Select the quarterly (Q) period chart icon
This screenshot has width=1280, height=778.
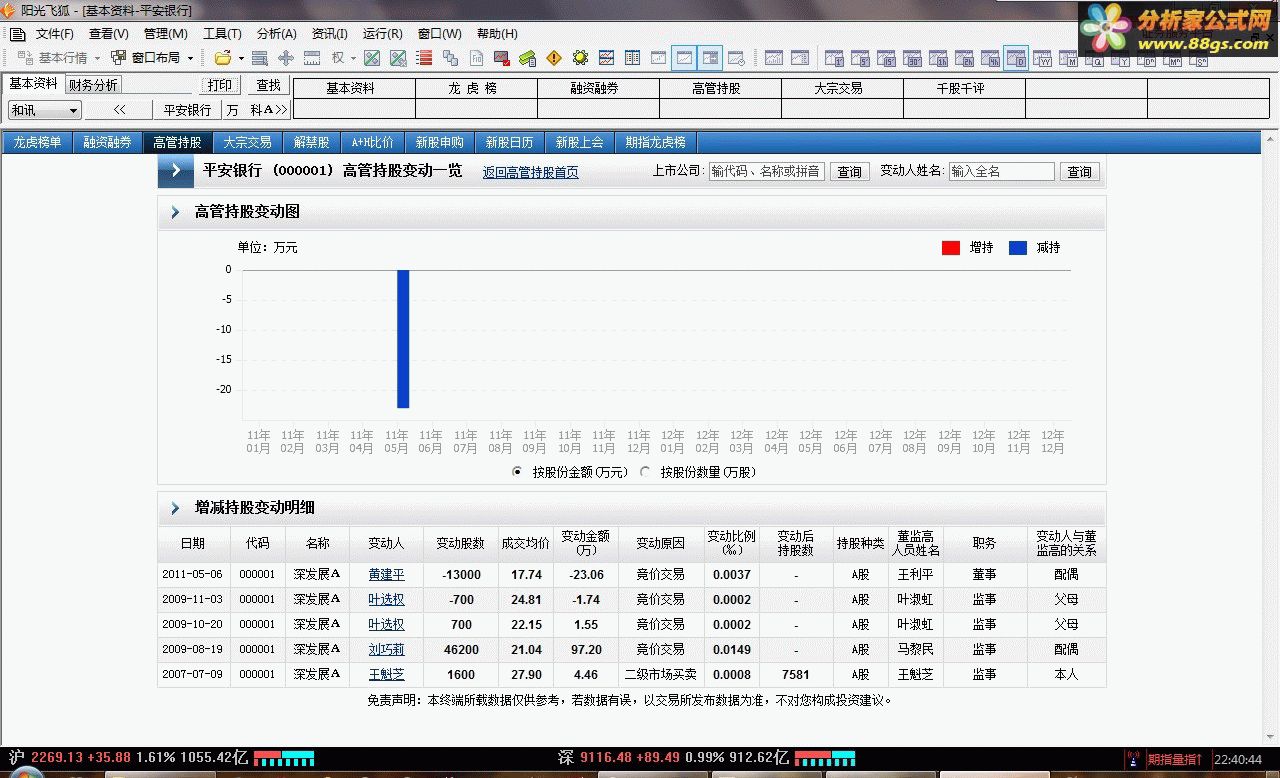[1094, 60]
